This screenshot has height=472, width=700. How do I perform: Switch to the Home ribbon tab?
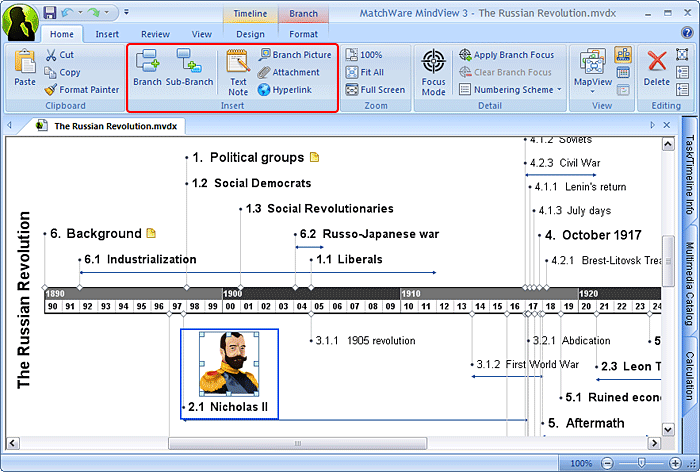point(62,34)
